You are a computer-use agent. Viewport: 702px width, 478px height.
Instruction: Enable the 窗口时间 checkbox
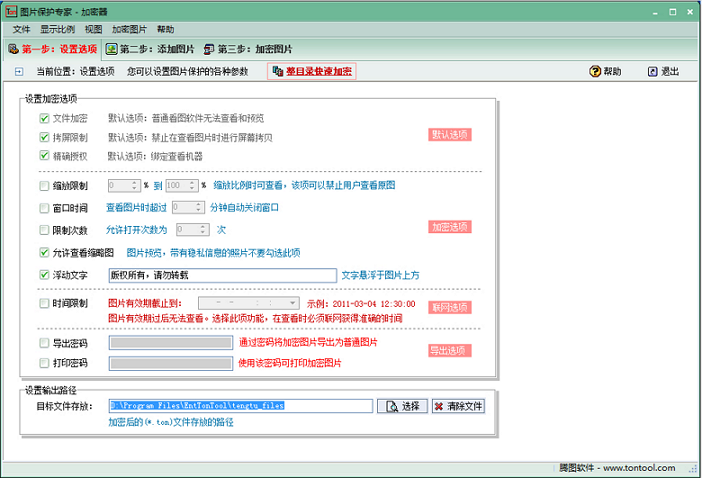point(44,208)
